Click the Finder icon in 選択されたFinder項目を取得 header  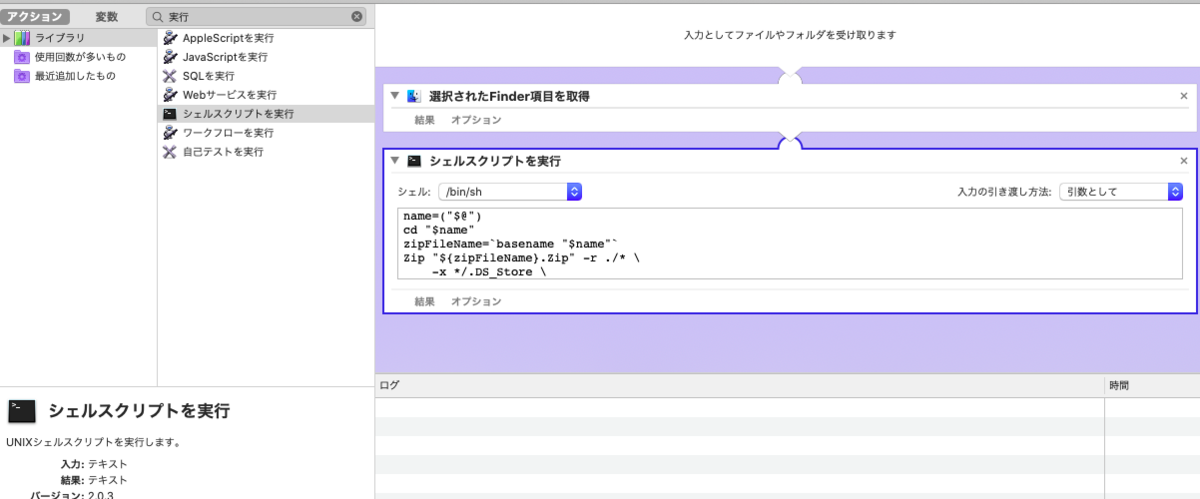[415, 96]
